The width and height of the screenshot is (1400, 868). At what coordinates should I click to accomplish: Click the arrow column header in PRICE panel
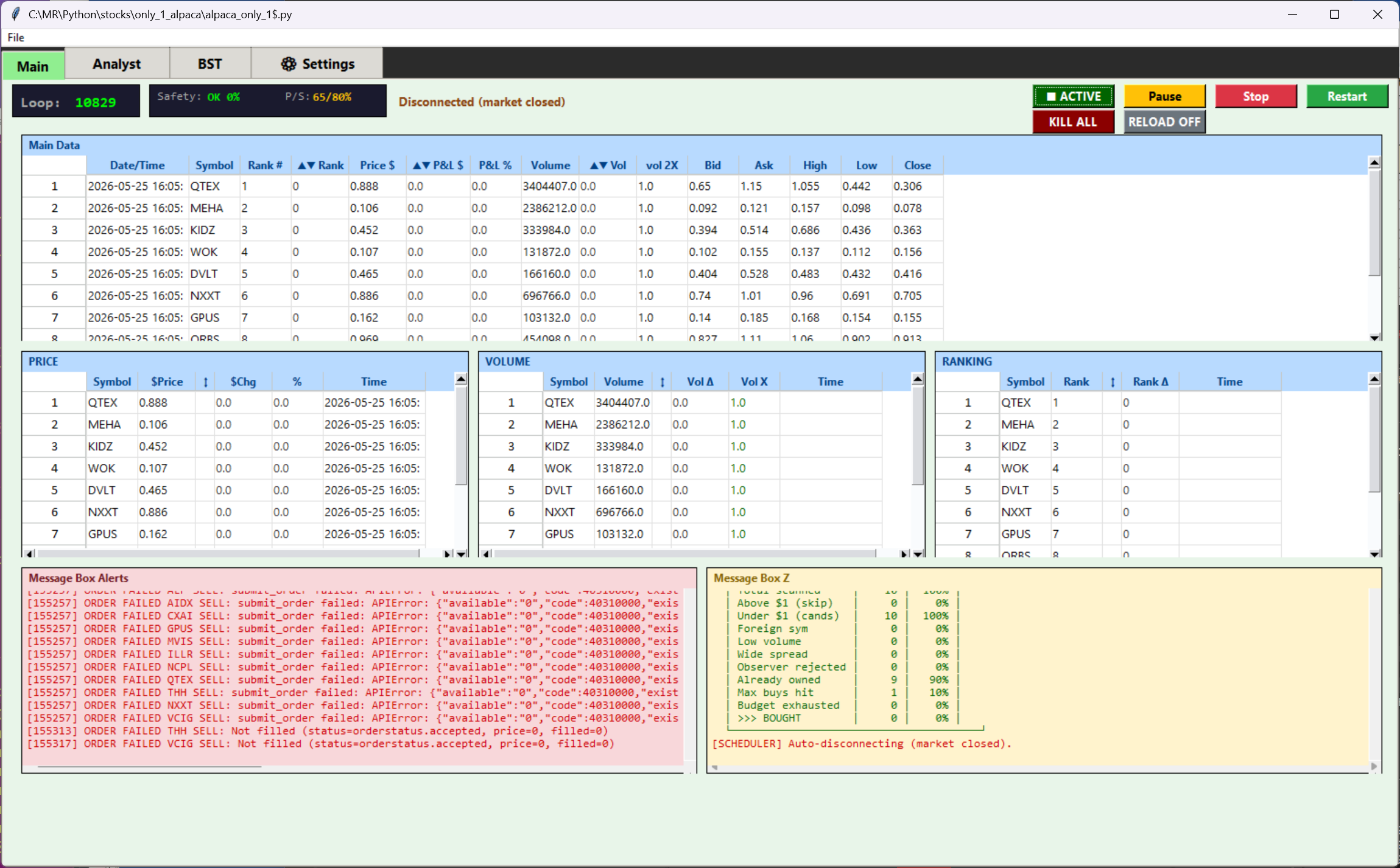(205, 382)
